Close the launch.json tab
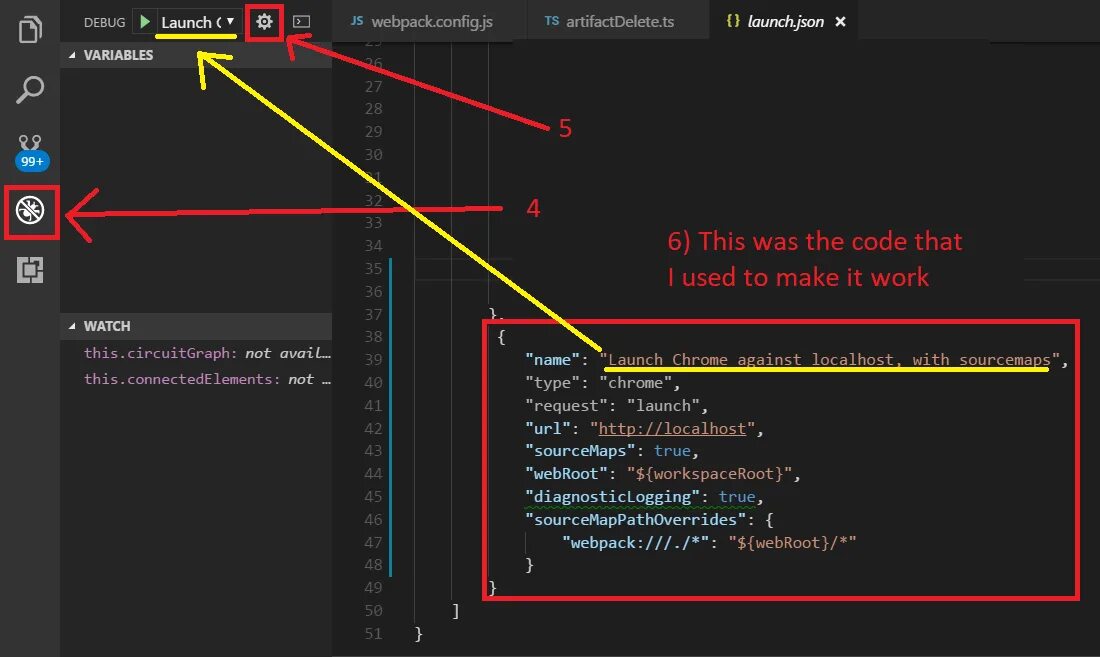The height and width of the screenshot is (657, 1100). 839,19
